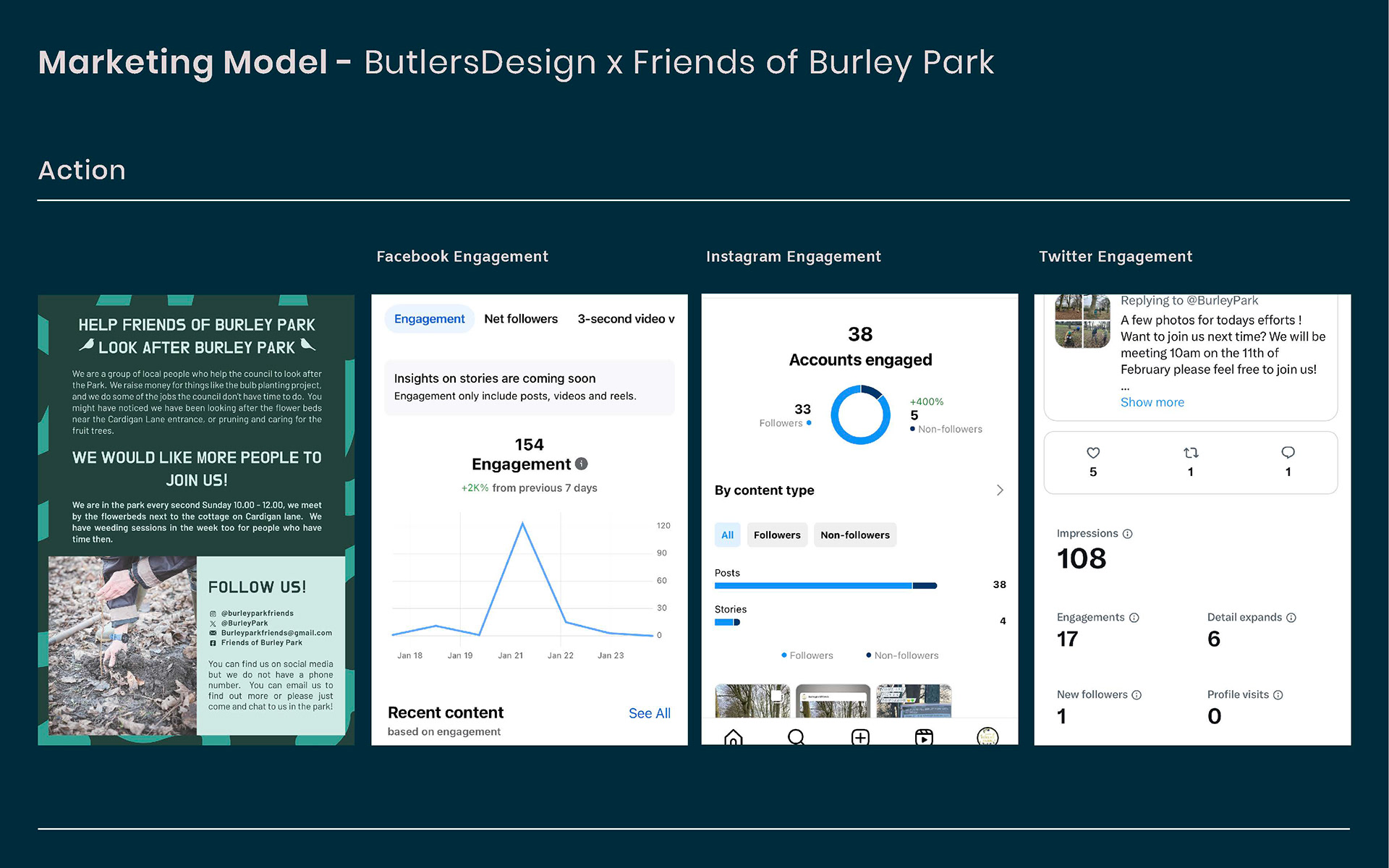Click the retweet icon
This screenshot has width=1389, height=868.
point(1191,453)
